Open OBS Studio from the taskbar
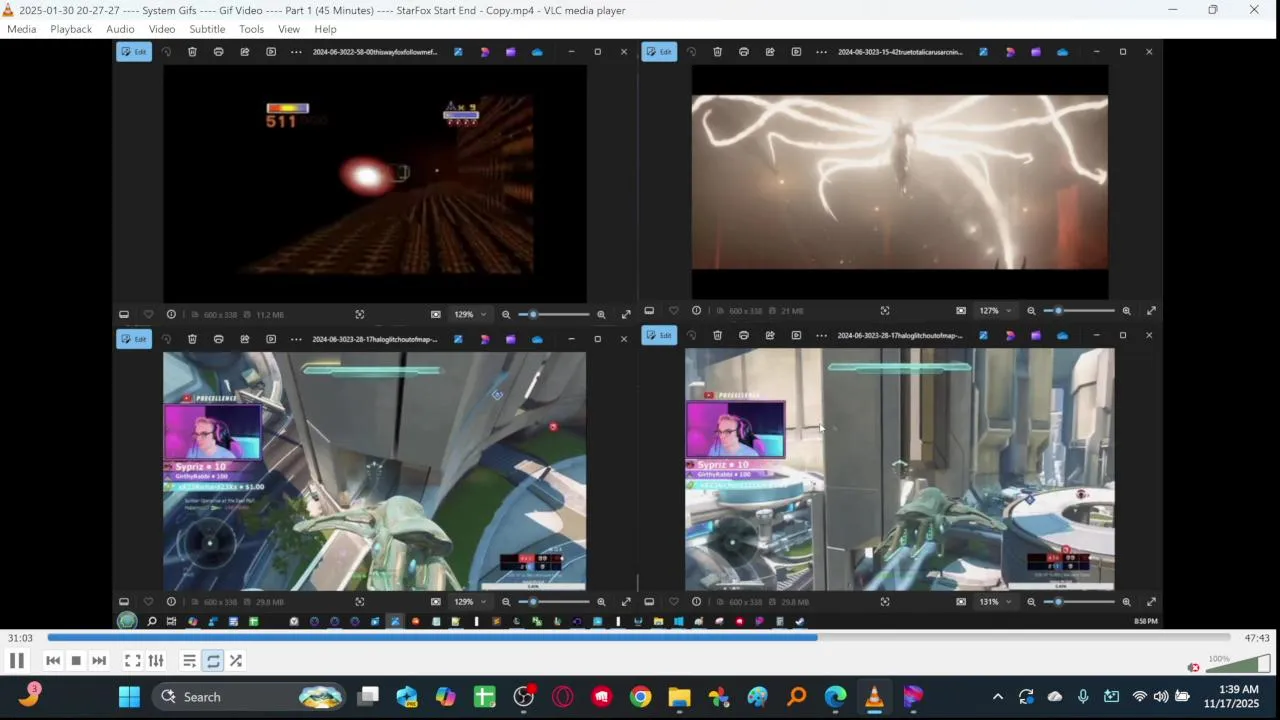 tap(523, 697)
